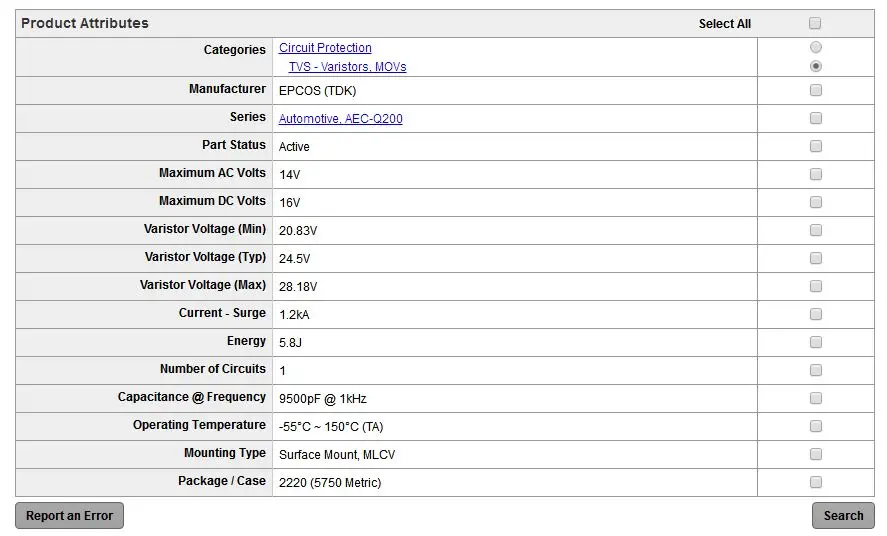Click the Product Attributes heading

coord(85,23)
